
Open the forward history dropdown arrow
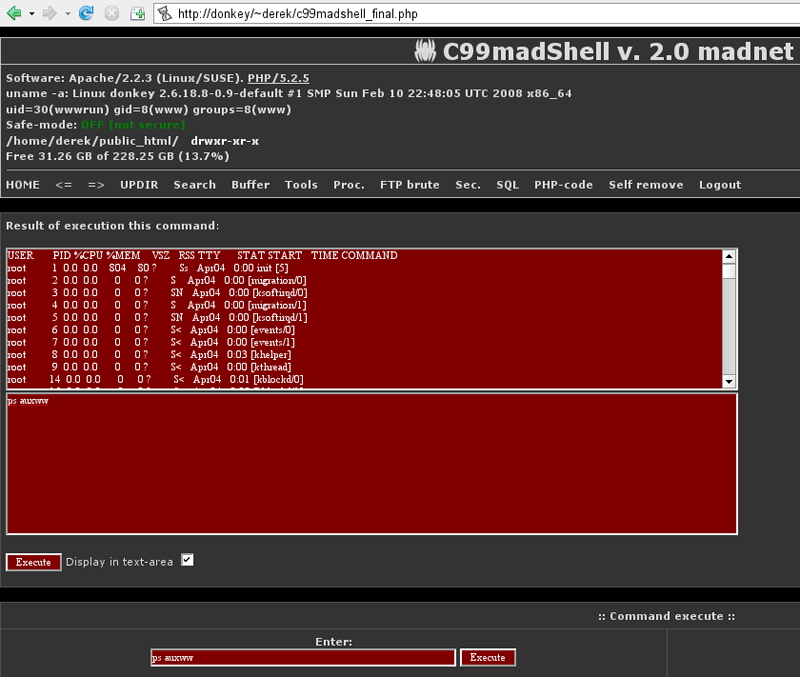tap(68, 14)
